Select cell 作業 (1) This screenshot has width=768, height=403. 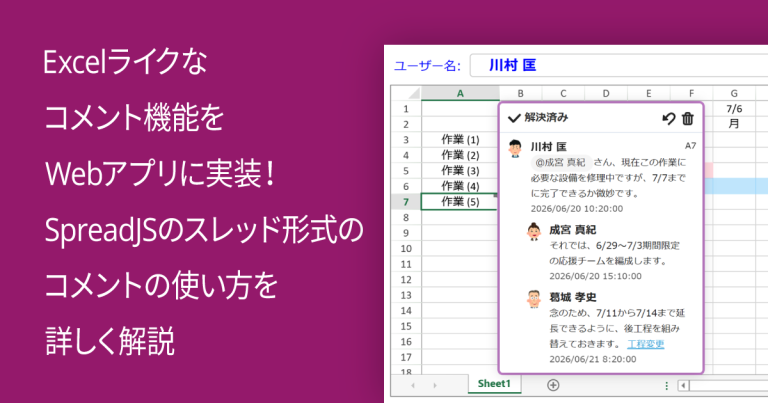click(x=460, y=140)
